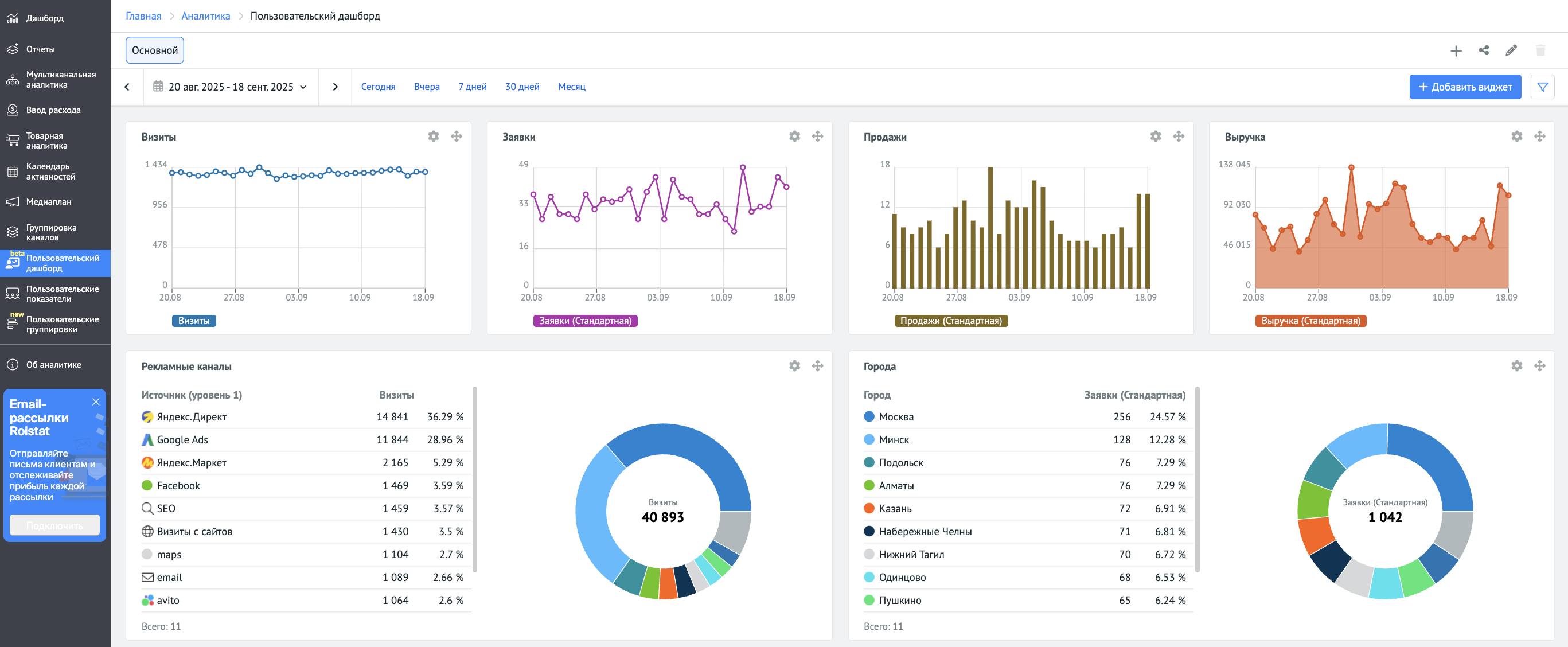This screenshot has height=647, width=1568.
Task: Open settings gear on Города widget
Action: tap(1516, 366)
